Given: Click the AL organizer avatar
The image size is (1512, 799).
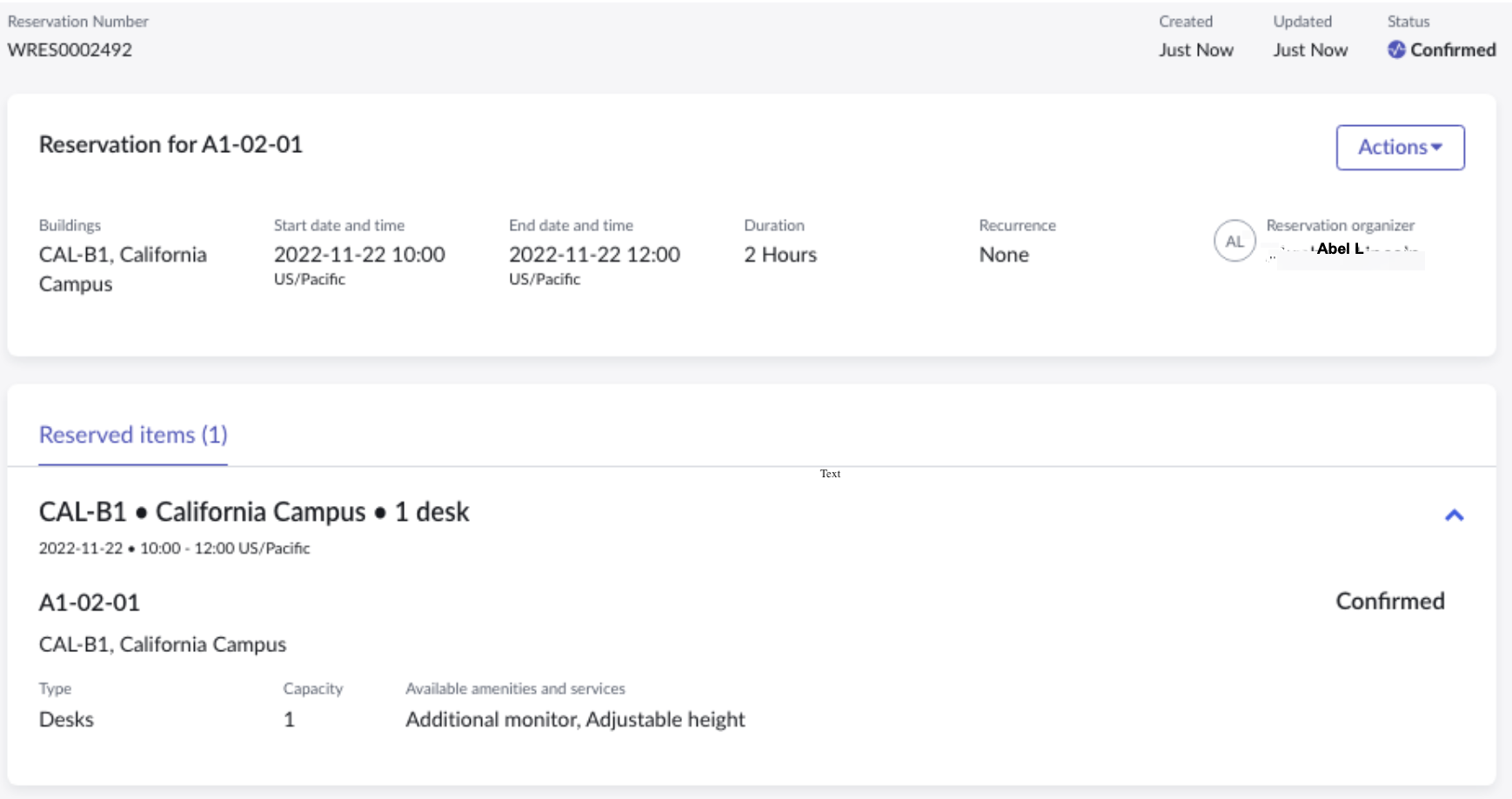Looking at the screenshot, I should [1234, 242].
